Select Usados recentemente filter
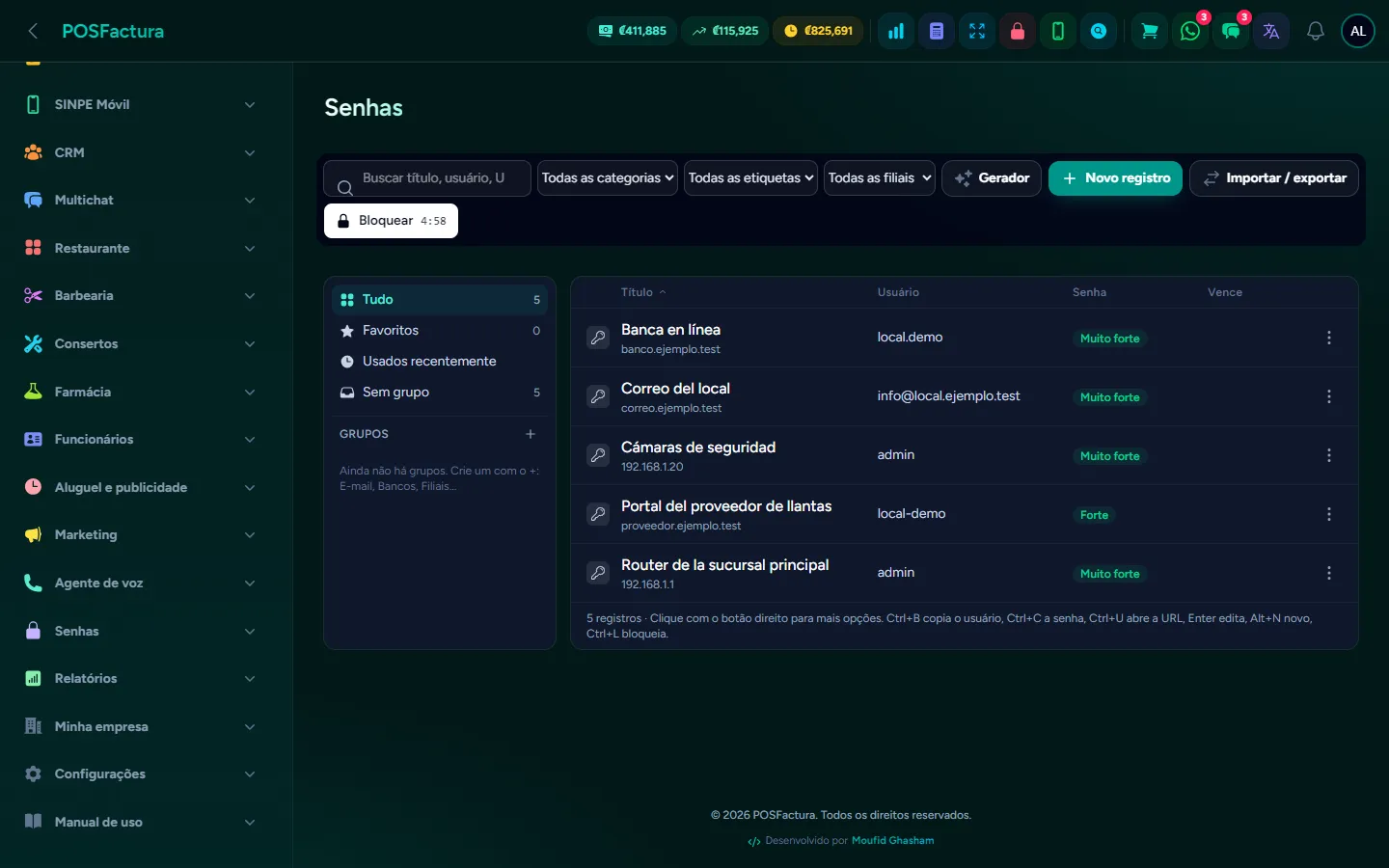Image resolution: width=1389 pixels, height=868 pixels. click(x=440, y=361)
